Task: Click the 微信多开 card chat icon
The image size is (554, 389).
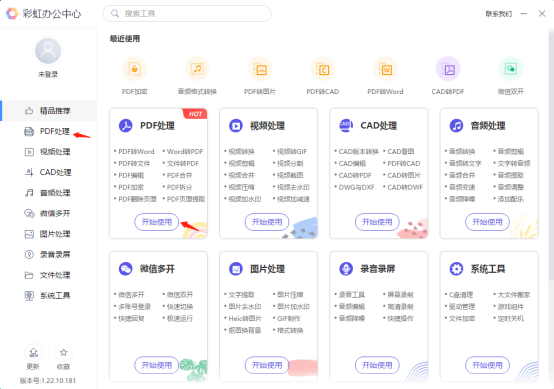Action: point(125,269)
